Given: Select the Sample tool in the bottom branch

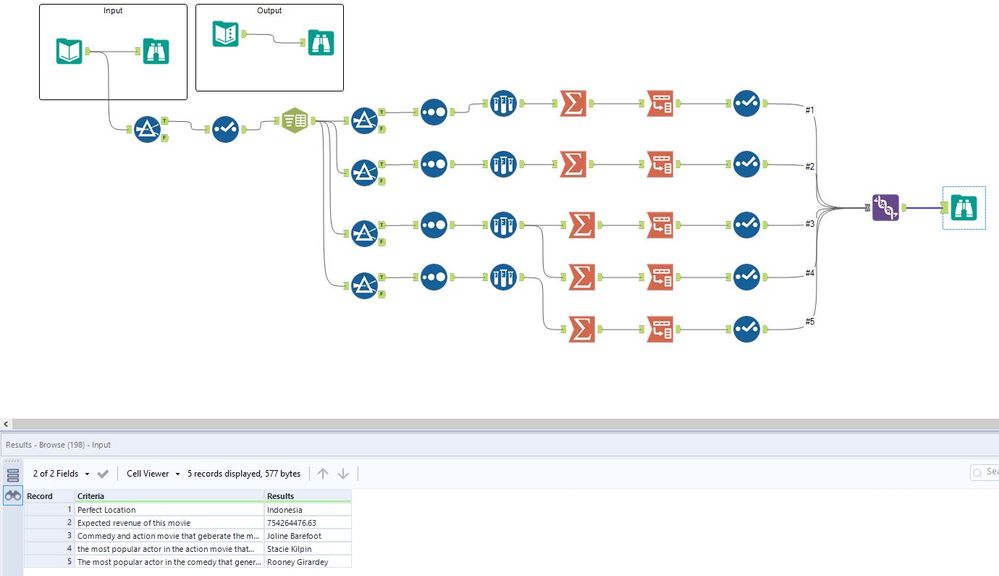Looking at the screenshot, I should pyautogui.click(x=503, y=277).
